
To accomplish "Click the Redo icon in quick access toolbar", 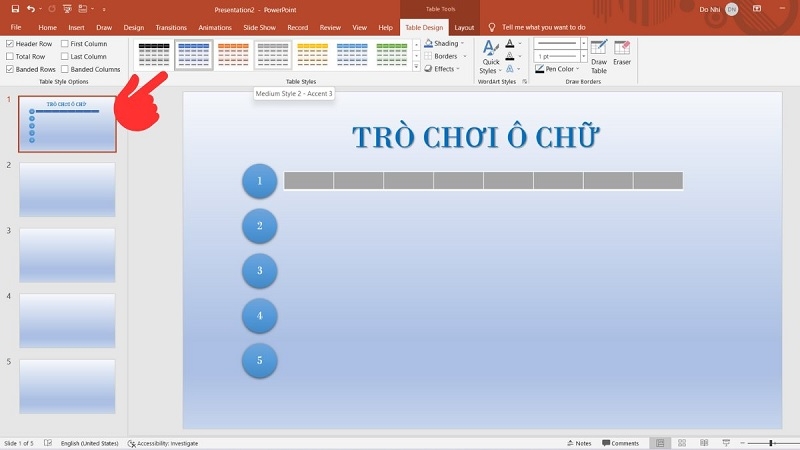I will pos(52,9).
